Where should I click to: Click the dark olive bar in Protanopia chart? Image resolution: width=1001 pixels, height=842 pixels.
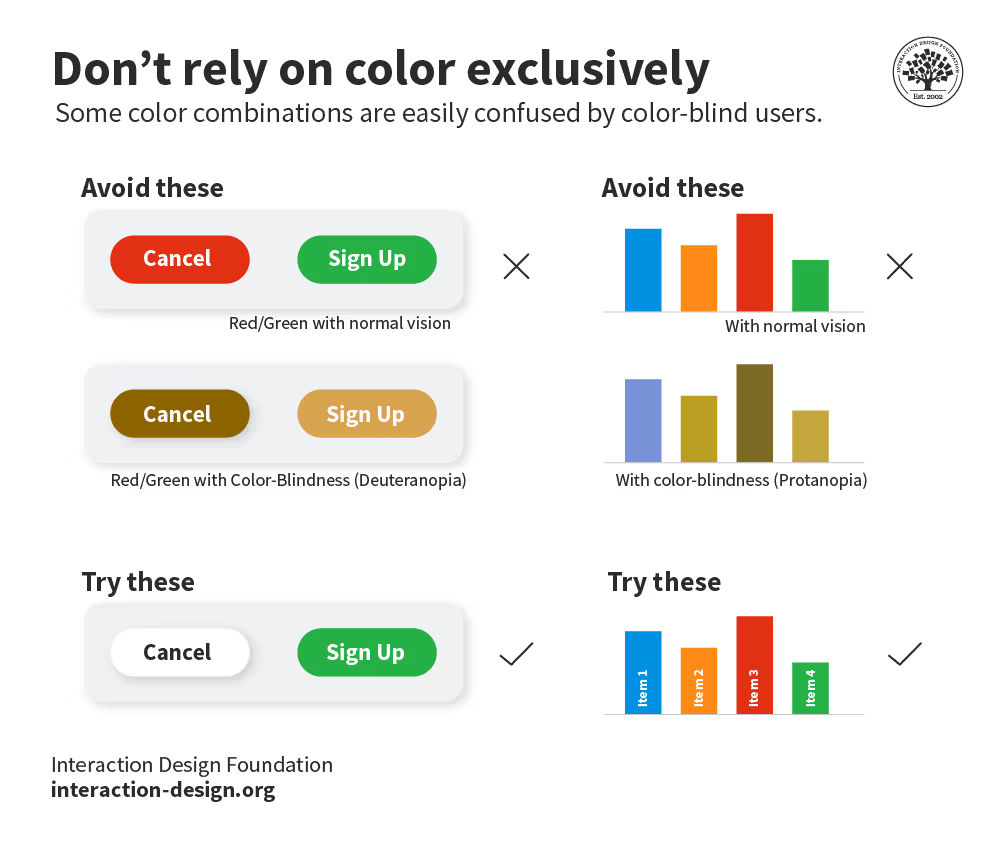(x=754, y=413)
